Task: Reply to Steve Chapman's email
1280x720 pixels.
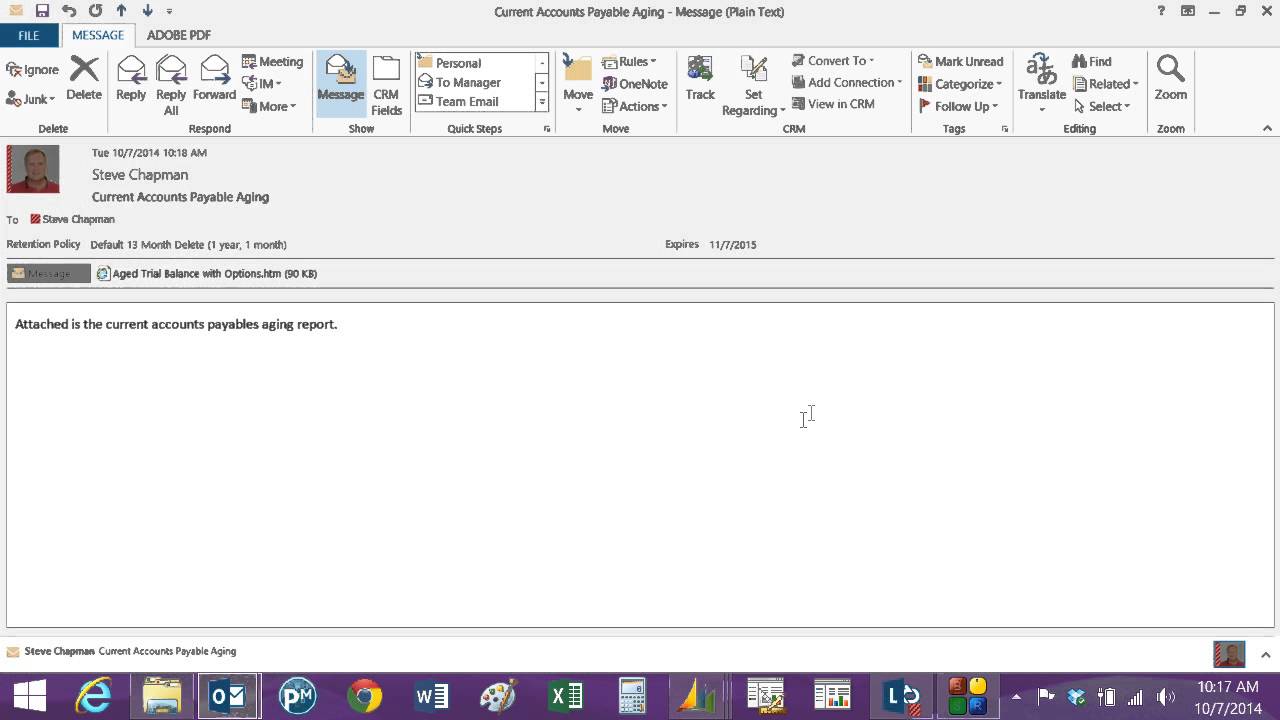Action: pyautogui.click(x=131, y=79)
